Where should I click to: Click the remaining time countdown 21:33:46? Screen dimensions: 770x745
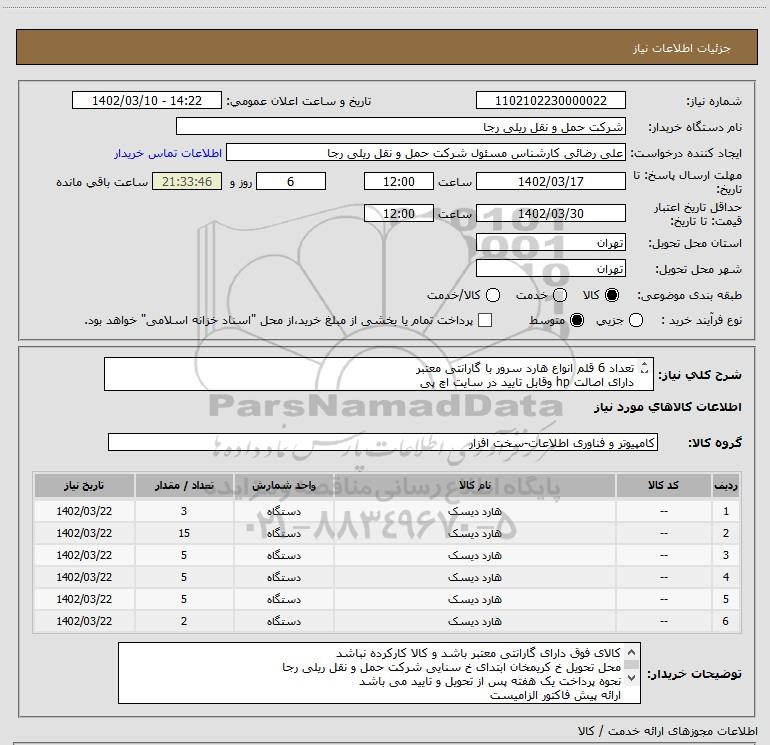(187, 182)
